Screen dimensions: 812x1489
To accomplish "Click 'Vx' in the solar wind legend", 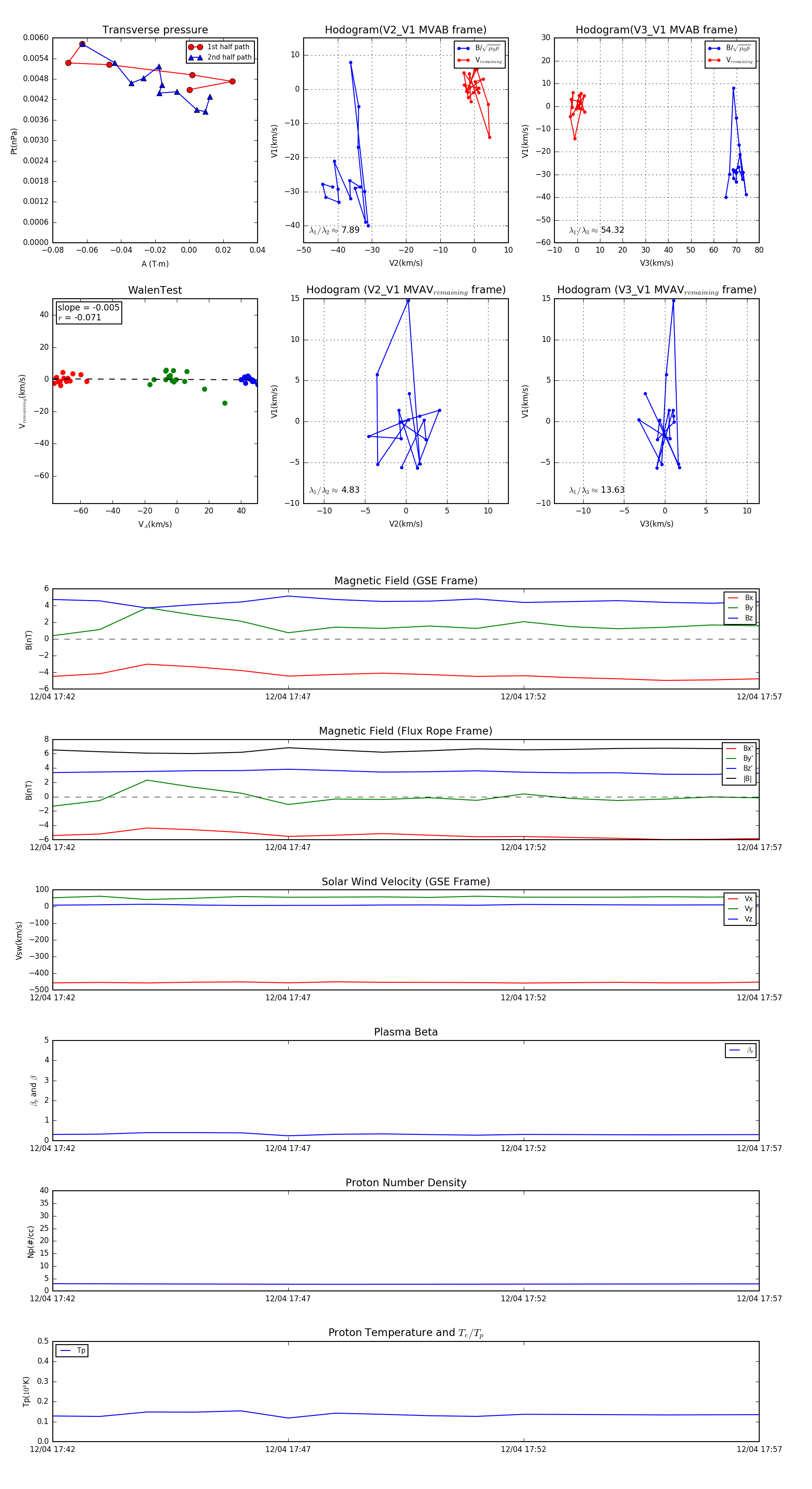I will pos(748,899).
